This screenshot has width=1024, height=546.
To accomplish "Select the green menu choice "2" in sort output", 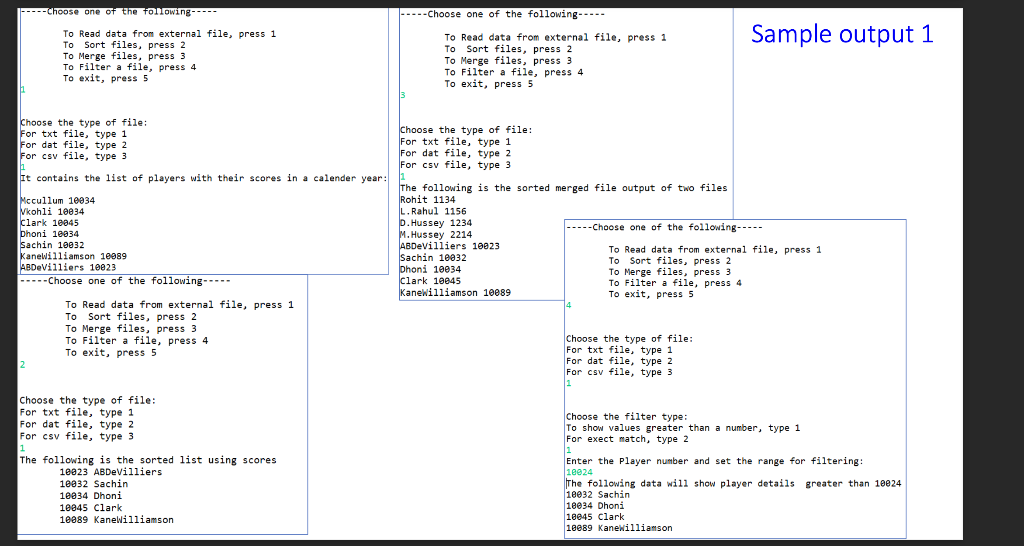I will pyautogui.click(x=22, y=365).
